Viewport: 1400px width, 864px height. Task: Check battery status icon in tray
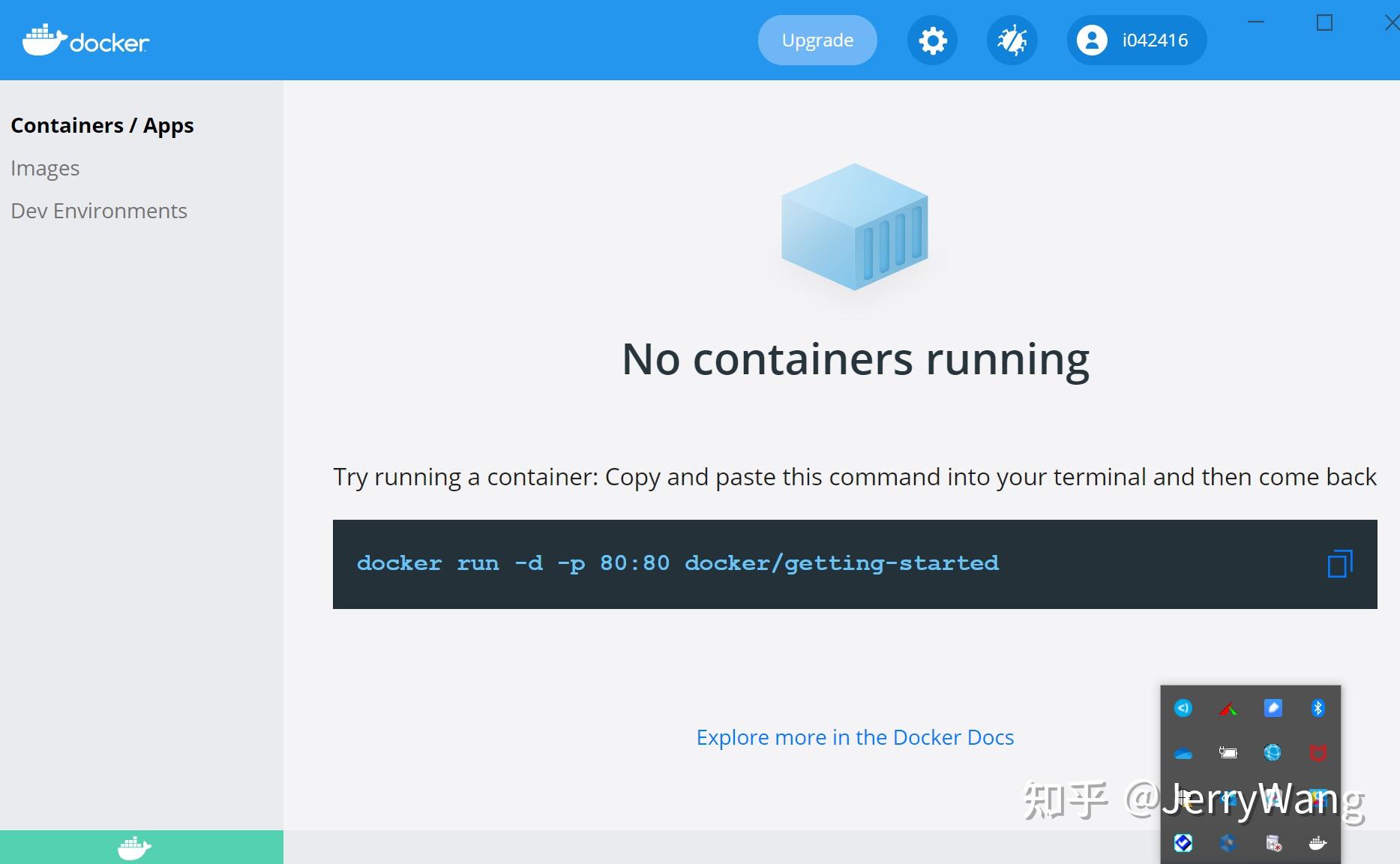coord(1229,752)
